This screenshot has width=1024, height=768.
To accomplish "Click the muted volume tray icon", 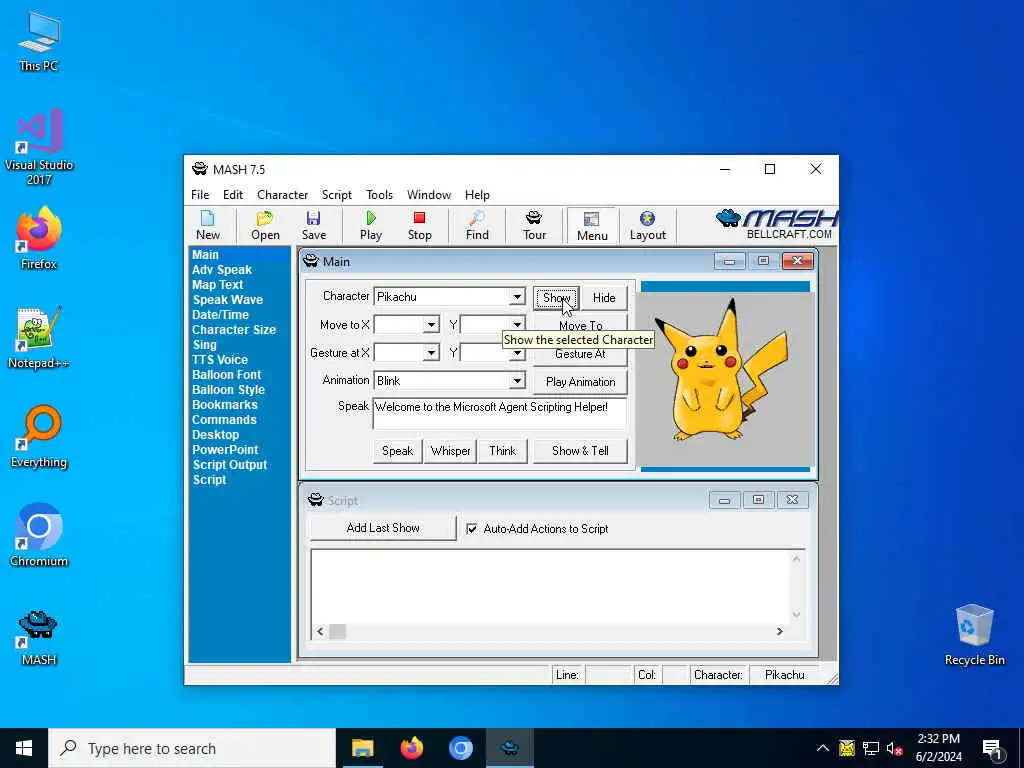I will coord(894,748).
